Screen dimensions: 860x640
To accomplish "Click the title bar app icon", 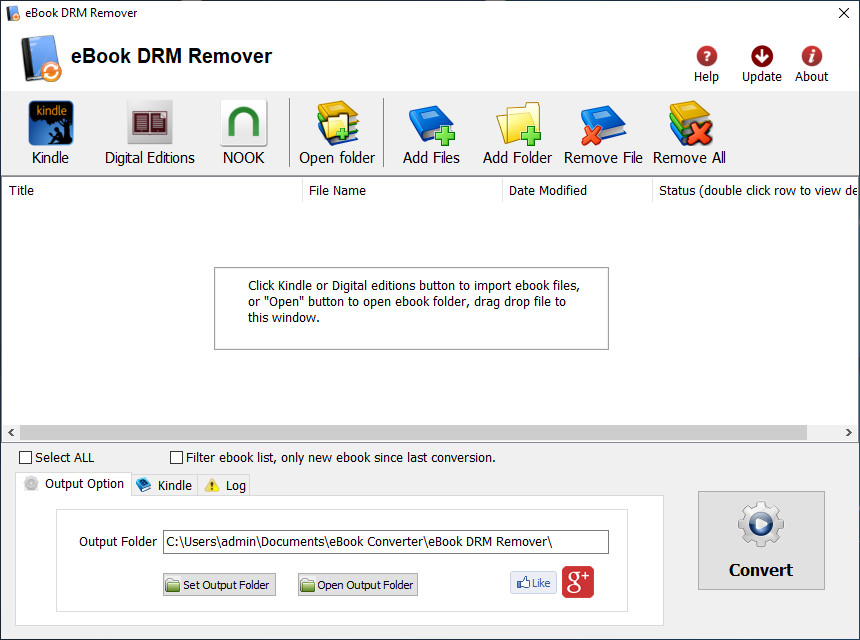I will coord(13,13).
